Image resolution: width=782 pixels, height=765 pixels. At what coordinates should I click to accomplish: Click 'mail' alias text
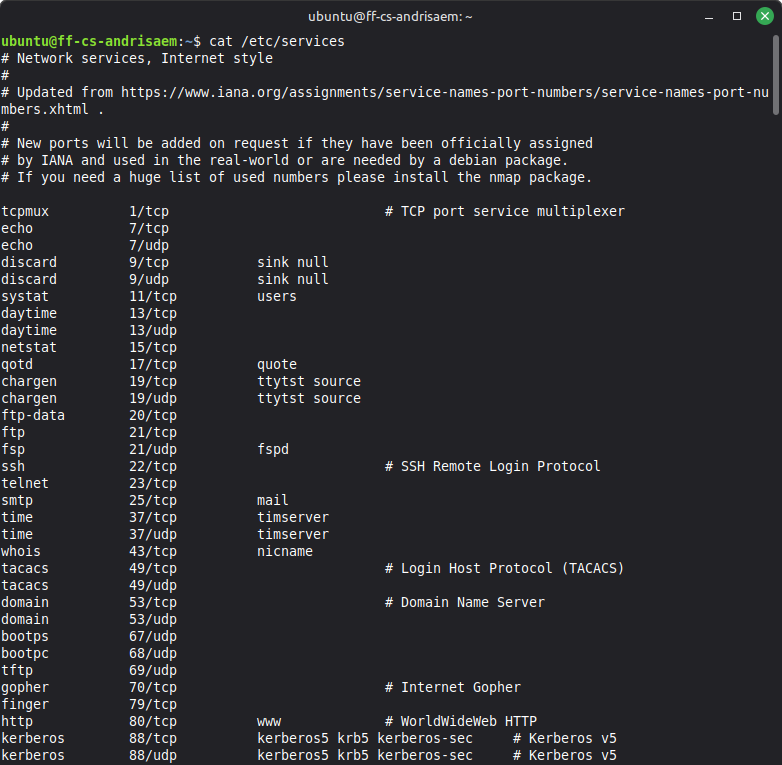(x=273, y=500)
